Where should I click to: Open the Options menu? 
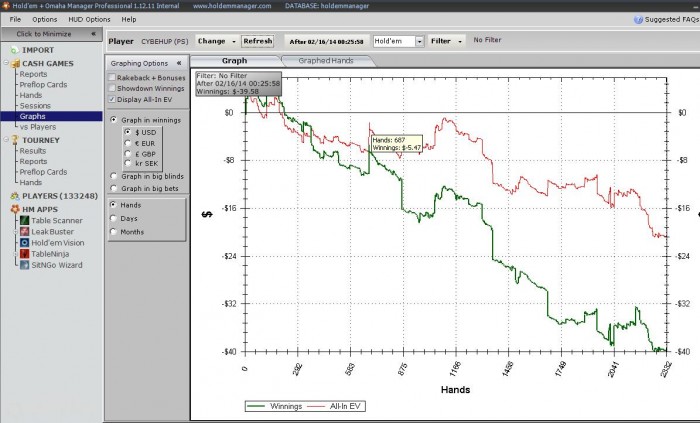(x=45, y=19)
